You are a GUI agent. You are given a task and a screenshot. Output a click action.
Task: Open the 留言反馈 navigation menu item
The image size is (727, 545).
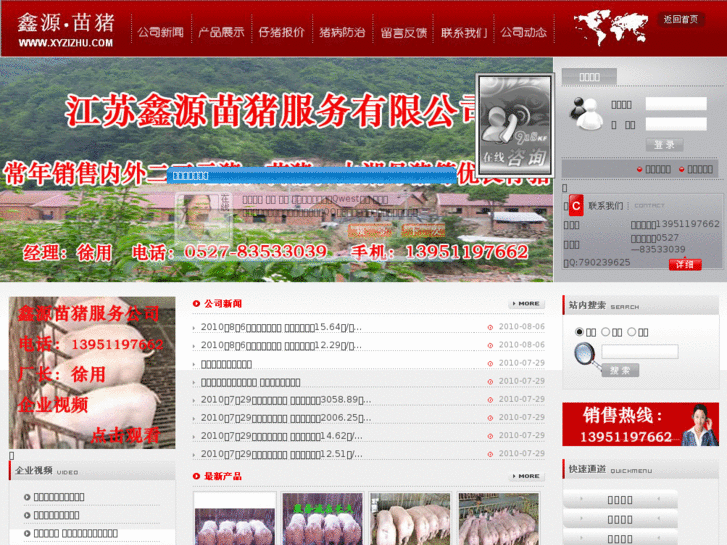click(403, 32)
